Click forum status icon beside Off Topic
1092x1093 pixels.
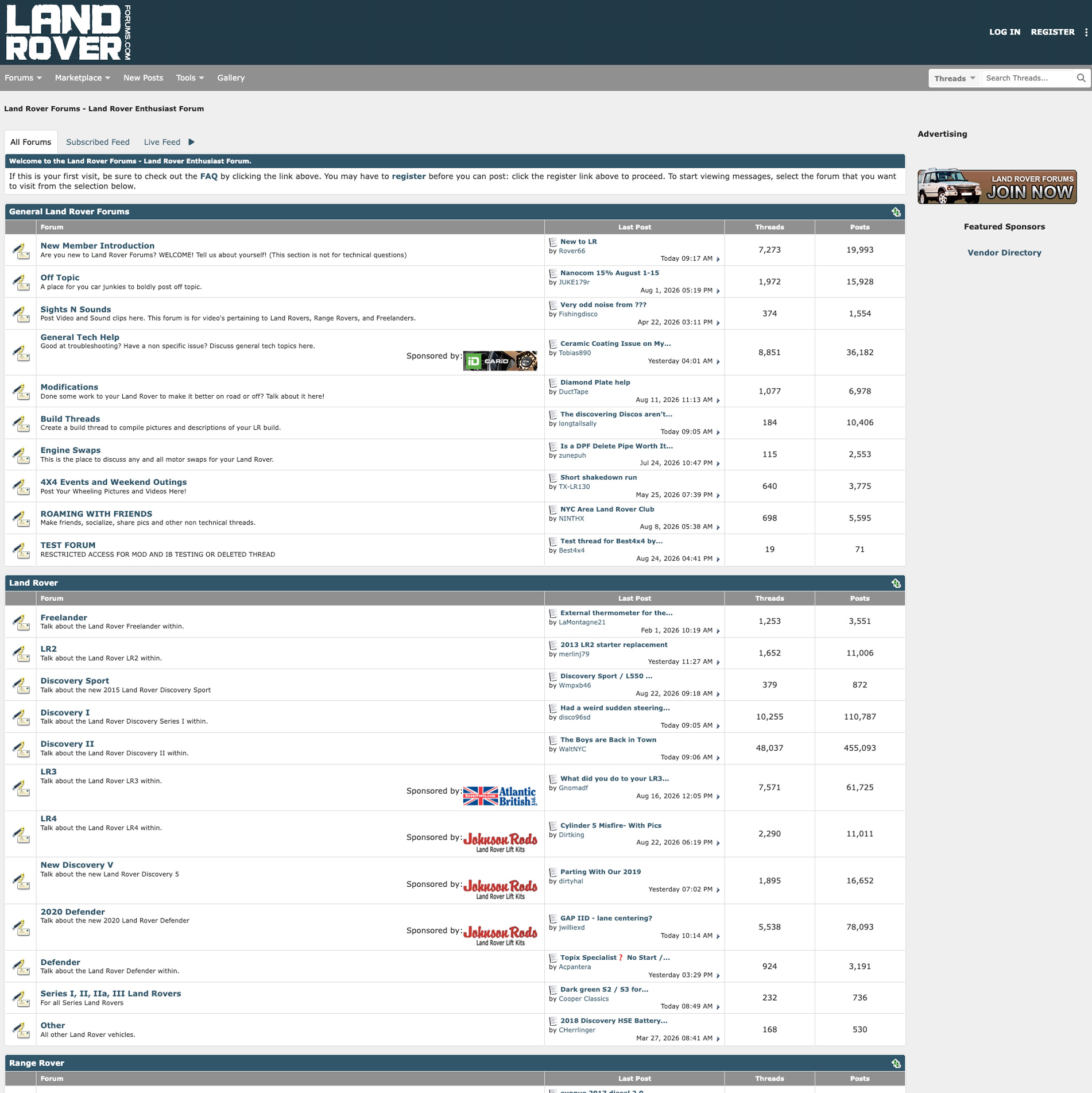click(x=21, y=282)
